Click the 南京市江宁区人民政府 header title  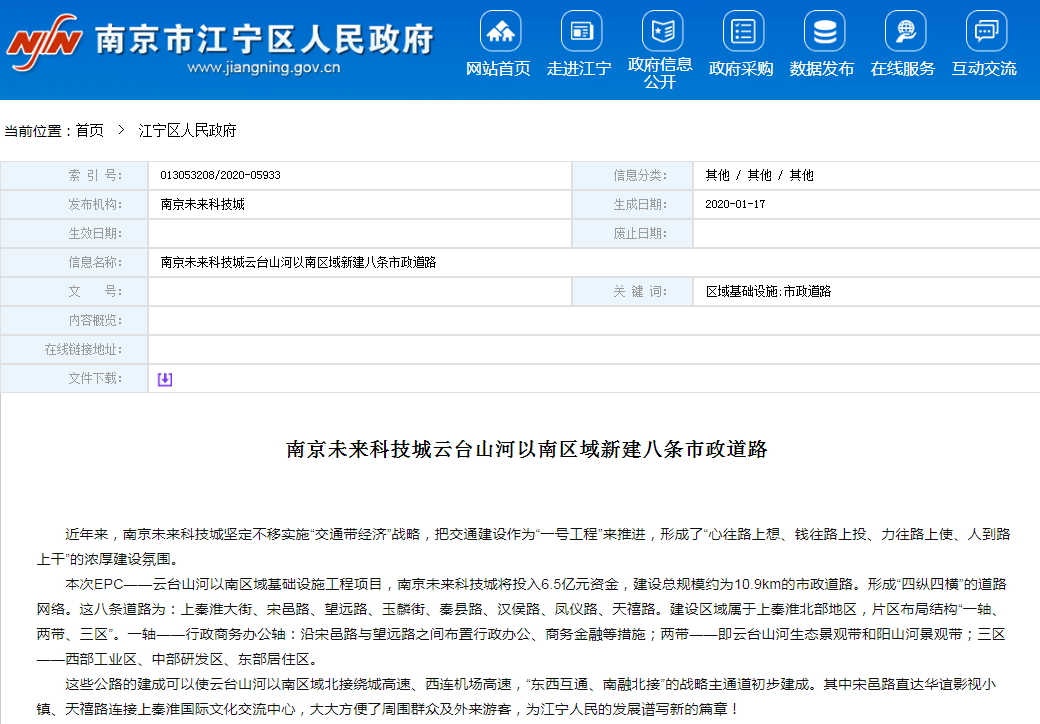click(264, 38)
